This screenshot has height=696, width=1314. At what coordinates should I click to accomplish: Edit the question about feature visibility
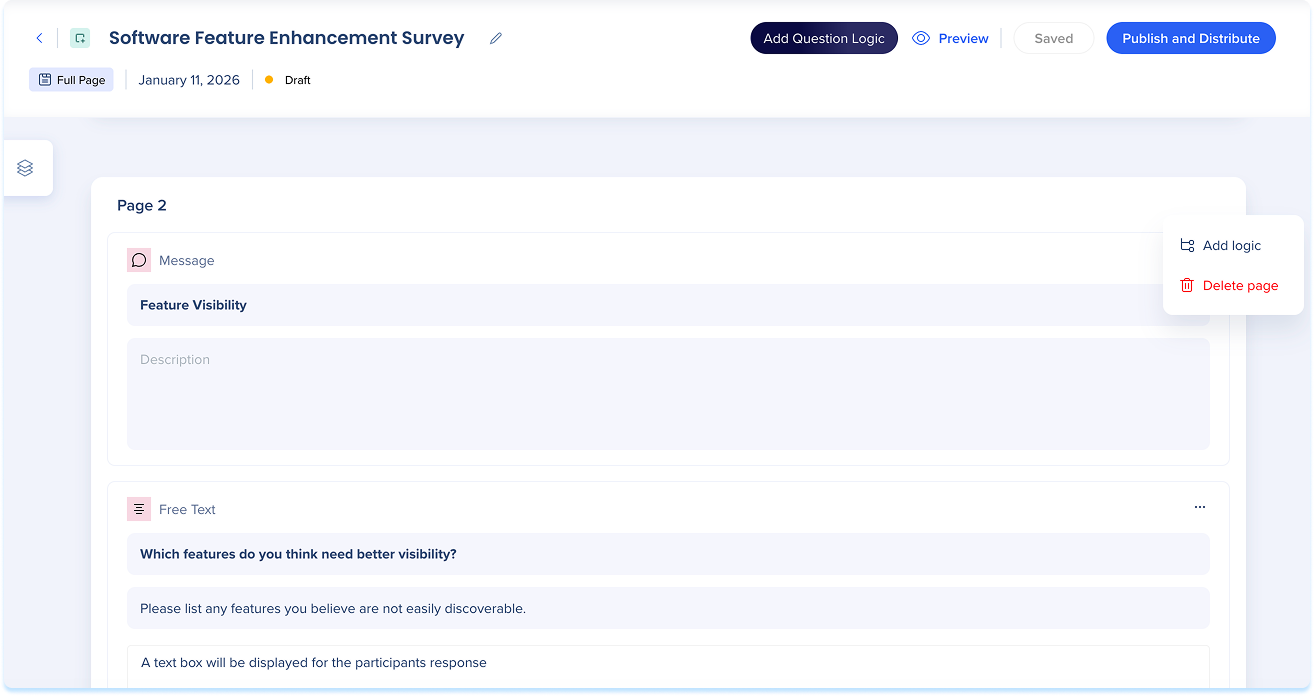pos(667,554)
